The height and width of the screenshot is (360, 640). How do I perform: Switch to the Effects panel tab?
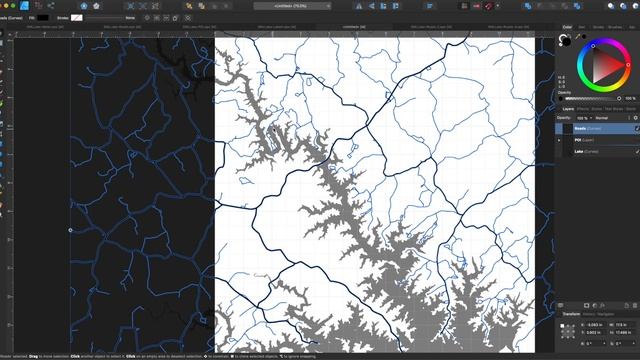click(583, 109)
